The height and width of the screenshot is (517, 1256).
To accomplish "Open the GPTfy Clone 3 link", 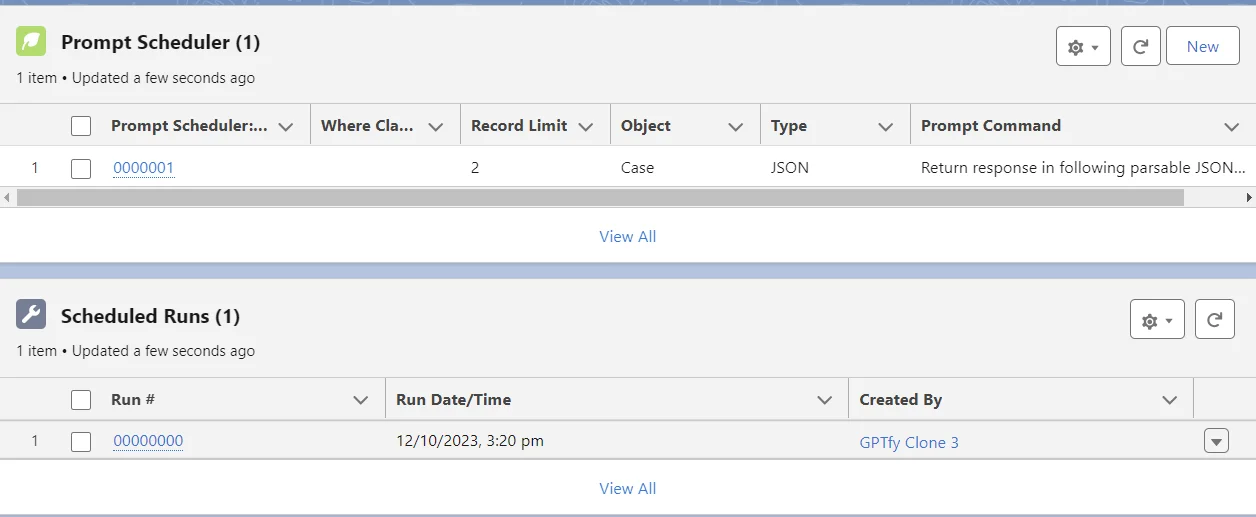I will pos(908,442).
